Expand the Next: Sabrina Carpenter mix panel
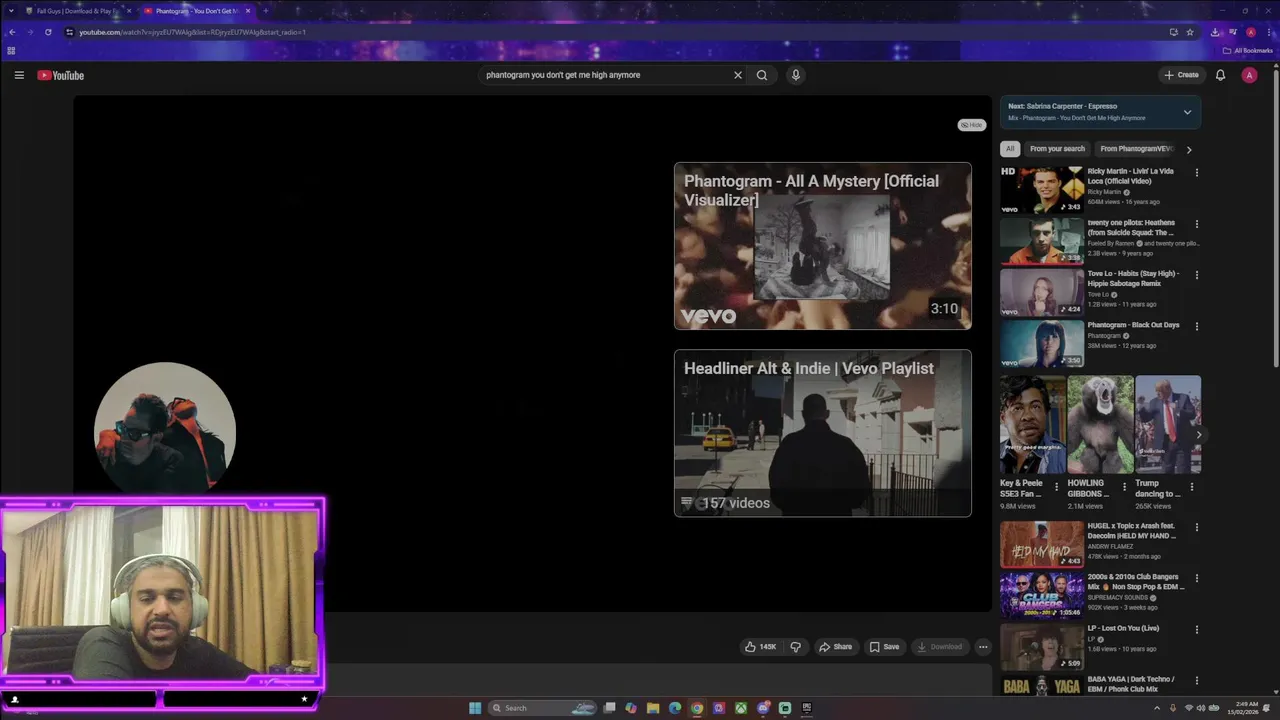The height and width of the screenshot is (720, 1280). (x=1187, y=112)
